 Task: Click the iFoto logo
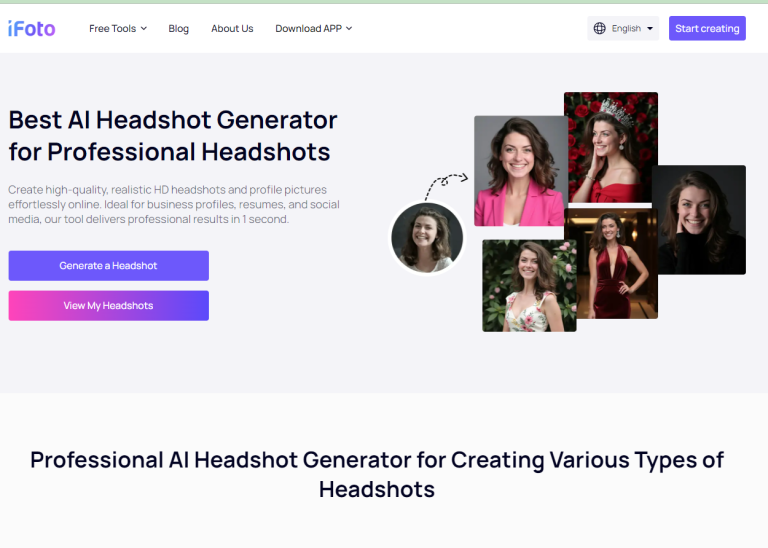coord(31,28)
